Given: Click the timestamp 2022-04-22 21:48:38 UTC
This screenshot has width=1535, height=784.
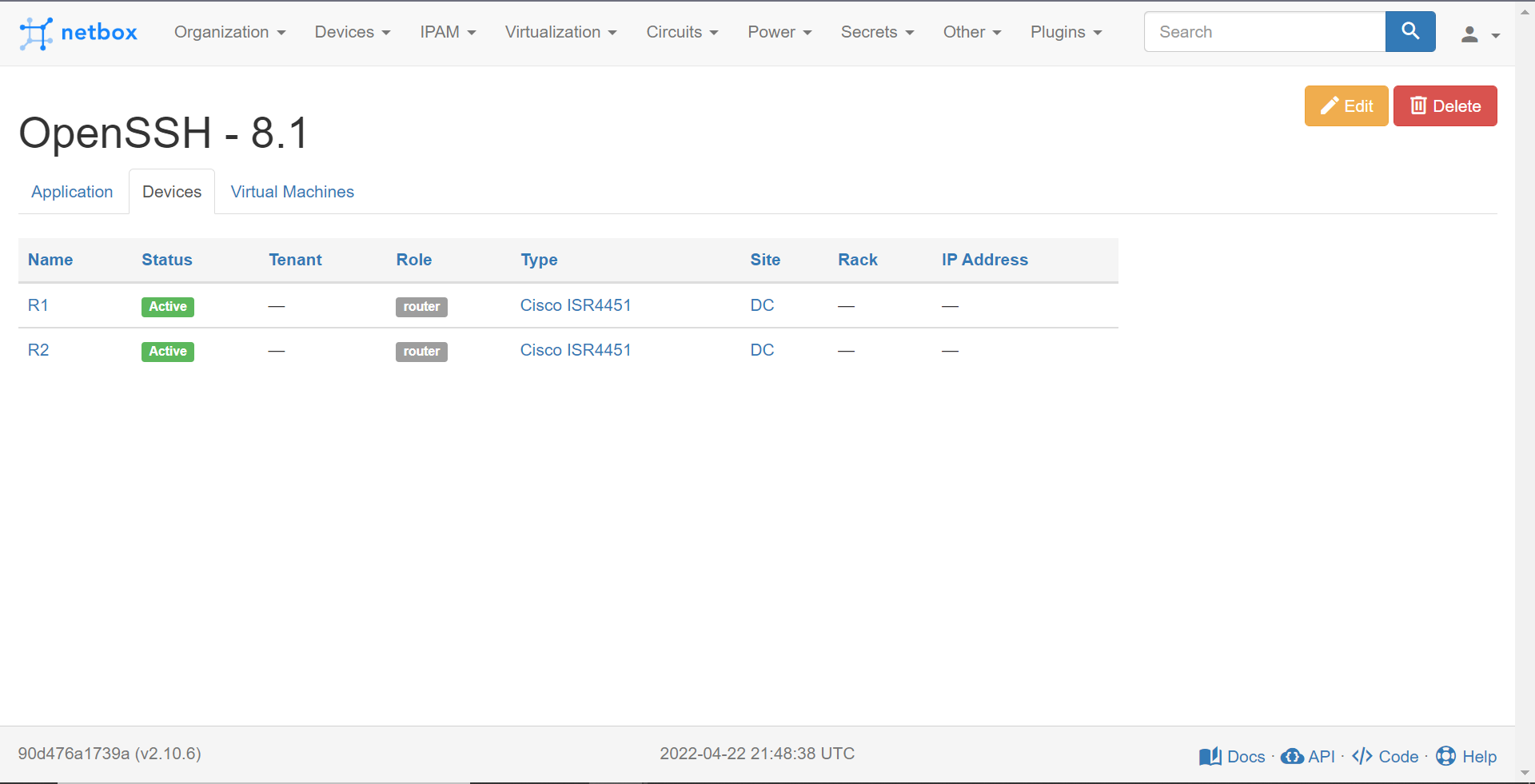Looking at the screenshot, I should pyautogui.click(x=757, y=754).
